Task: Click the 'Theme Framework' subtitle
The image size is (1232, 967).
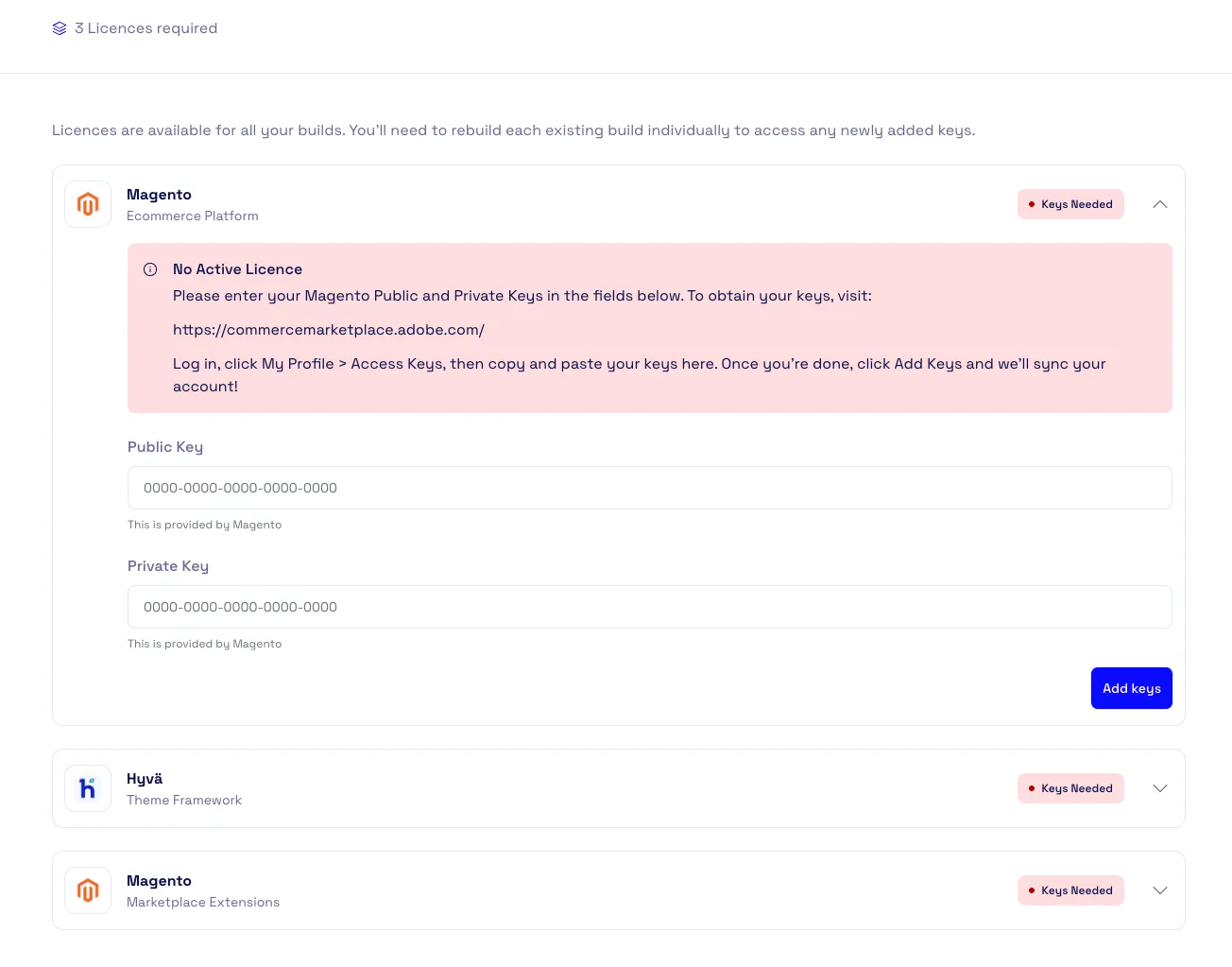Action: (184, 800)
